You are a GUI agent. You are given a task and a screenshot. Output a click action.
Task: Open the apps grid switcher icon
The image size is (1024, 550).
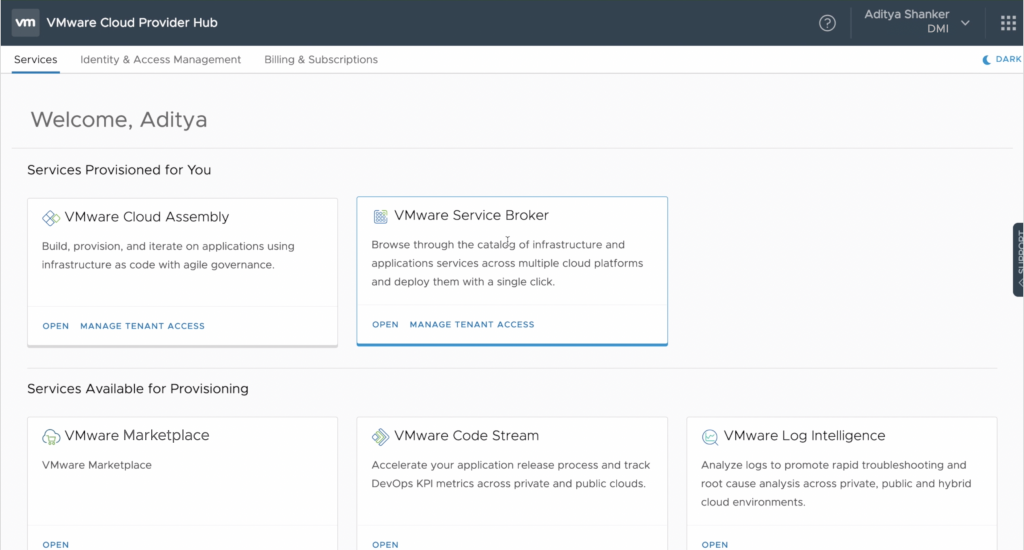coord(1008,23)
